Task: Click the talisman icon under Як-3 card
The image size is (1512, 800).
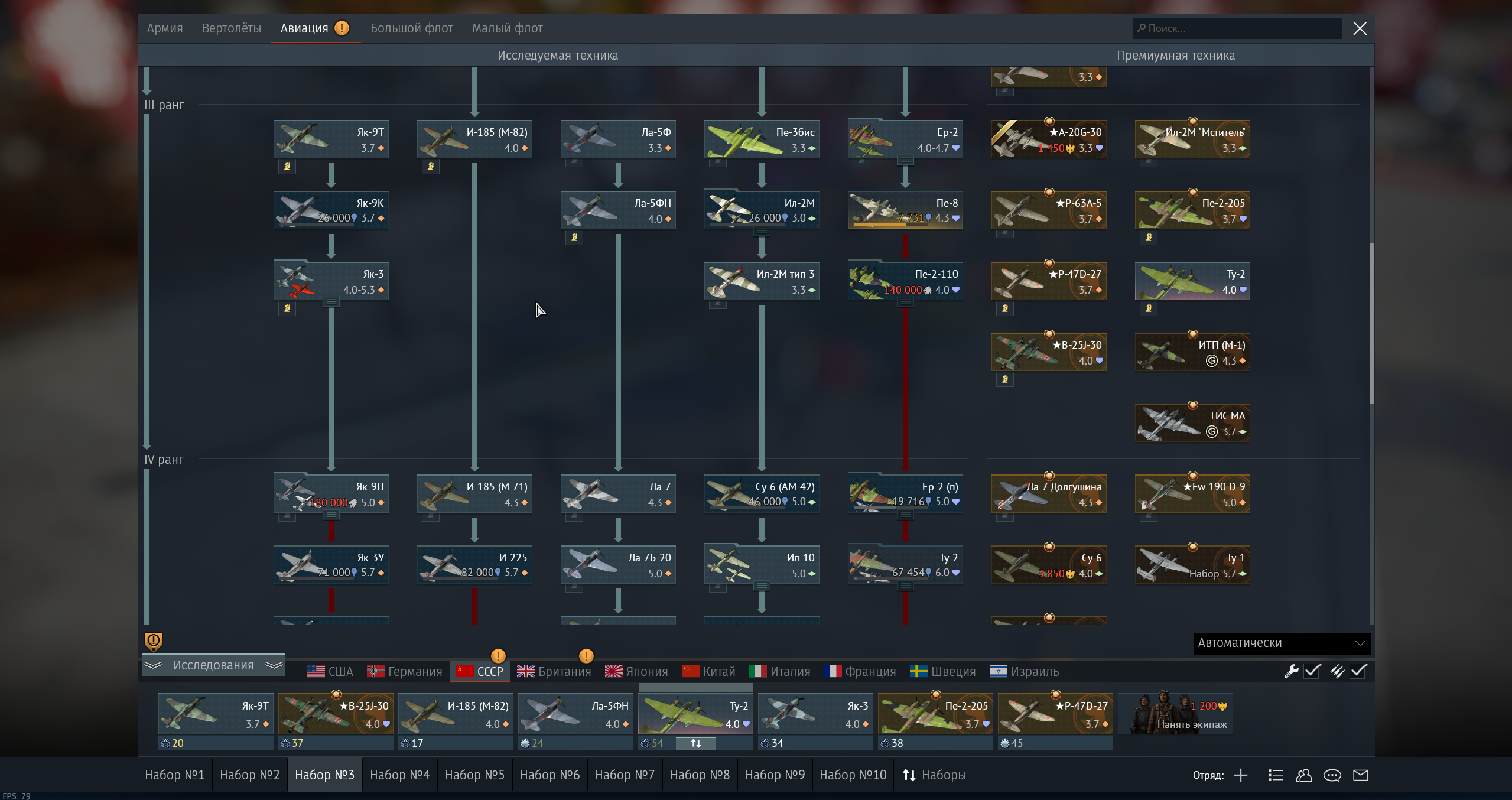Action: click(x=287, y=308)
